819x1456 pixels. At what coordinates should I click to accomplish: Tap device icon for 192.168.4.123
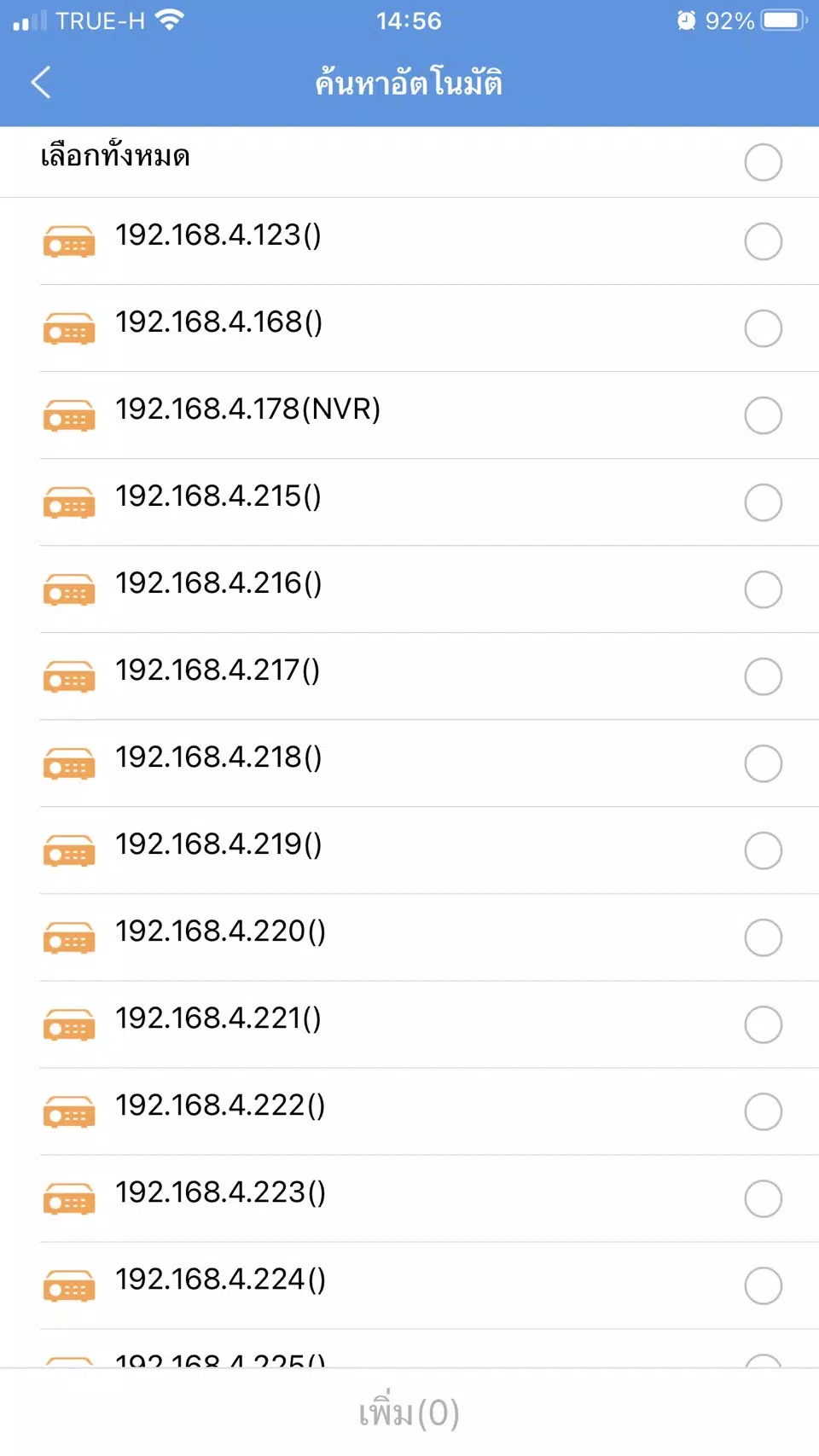(69, 242)
